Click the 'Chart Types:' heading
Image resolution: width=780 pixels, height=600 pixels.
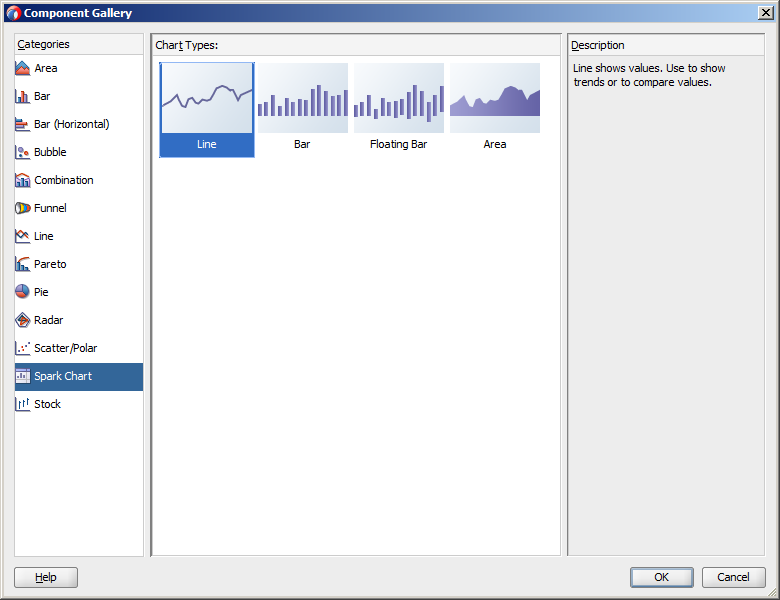coord(187,45)
